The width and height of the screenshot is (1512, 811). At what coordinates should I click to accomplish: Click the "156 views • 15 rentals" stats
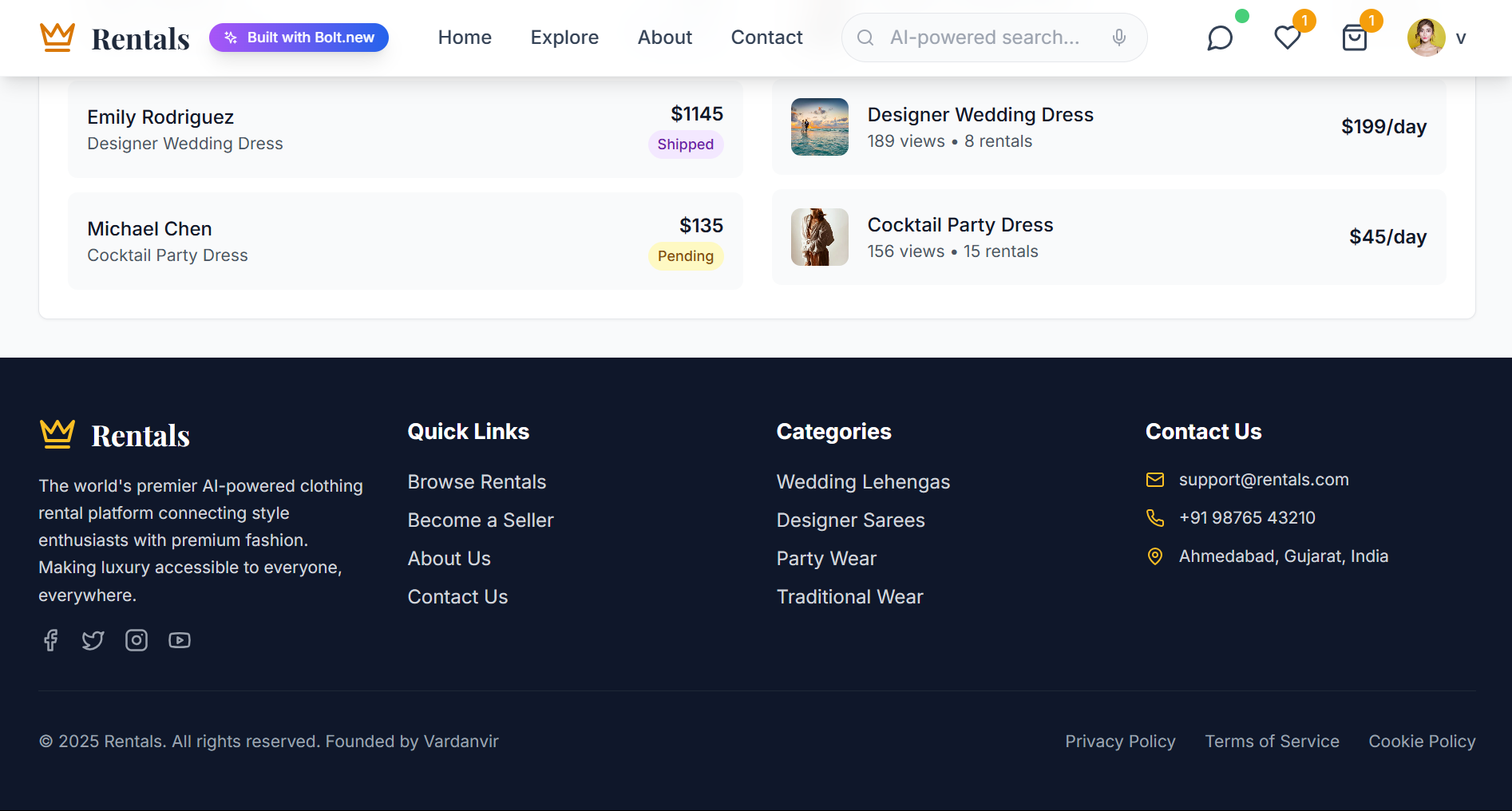tap(953, 251)
